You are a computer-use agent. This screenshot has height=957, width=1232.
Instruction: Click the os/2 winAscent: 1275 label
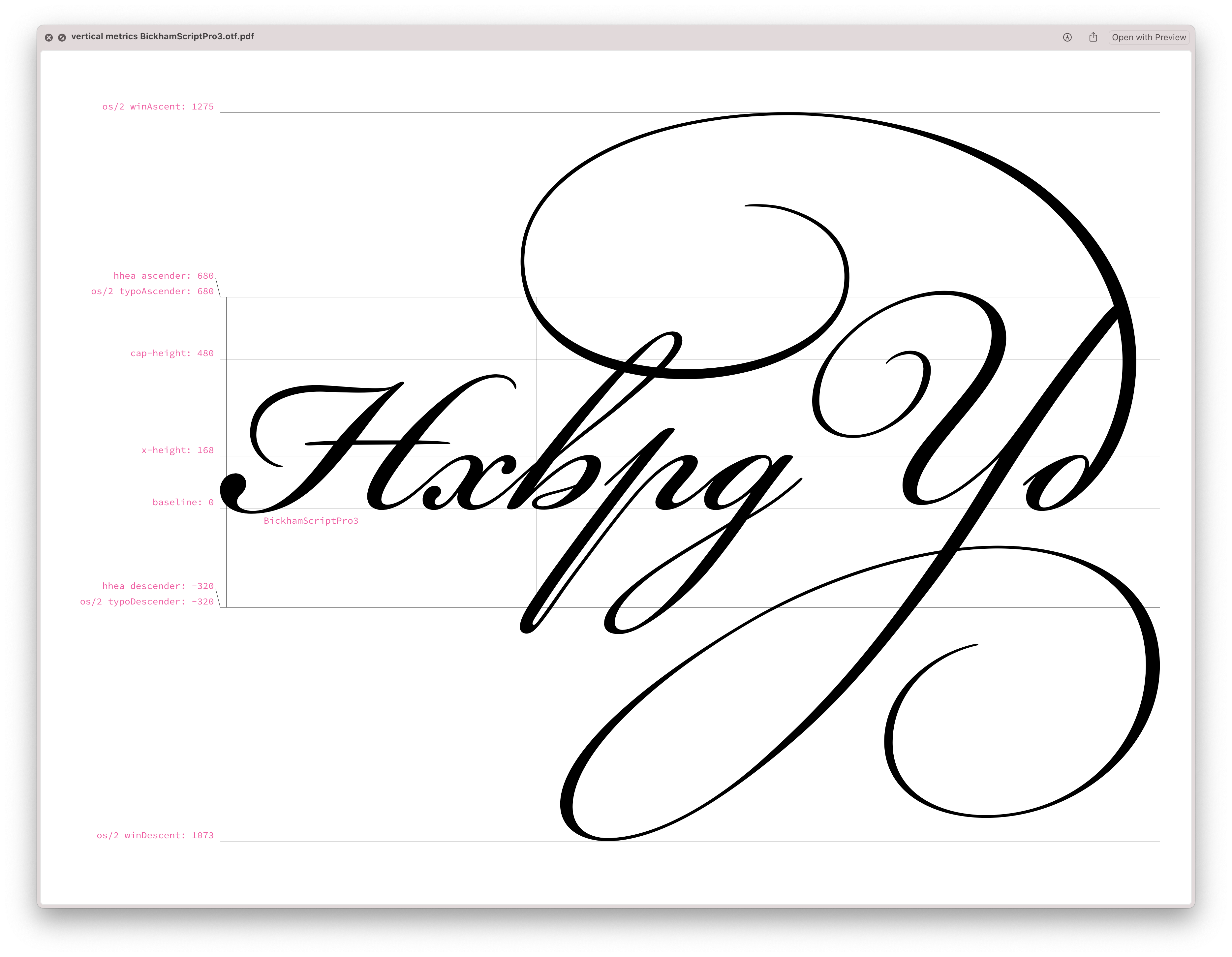click(x=157, y=107)
